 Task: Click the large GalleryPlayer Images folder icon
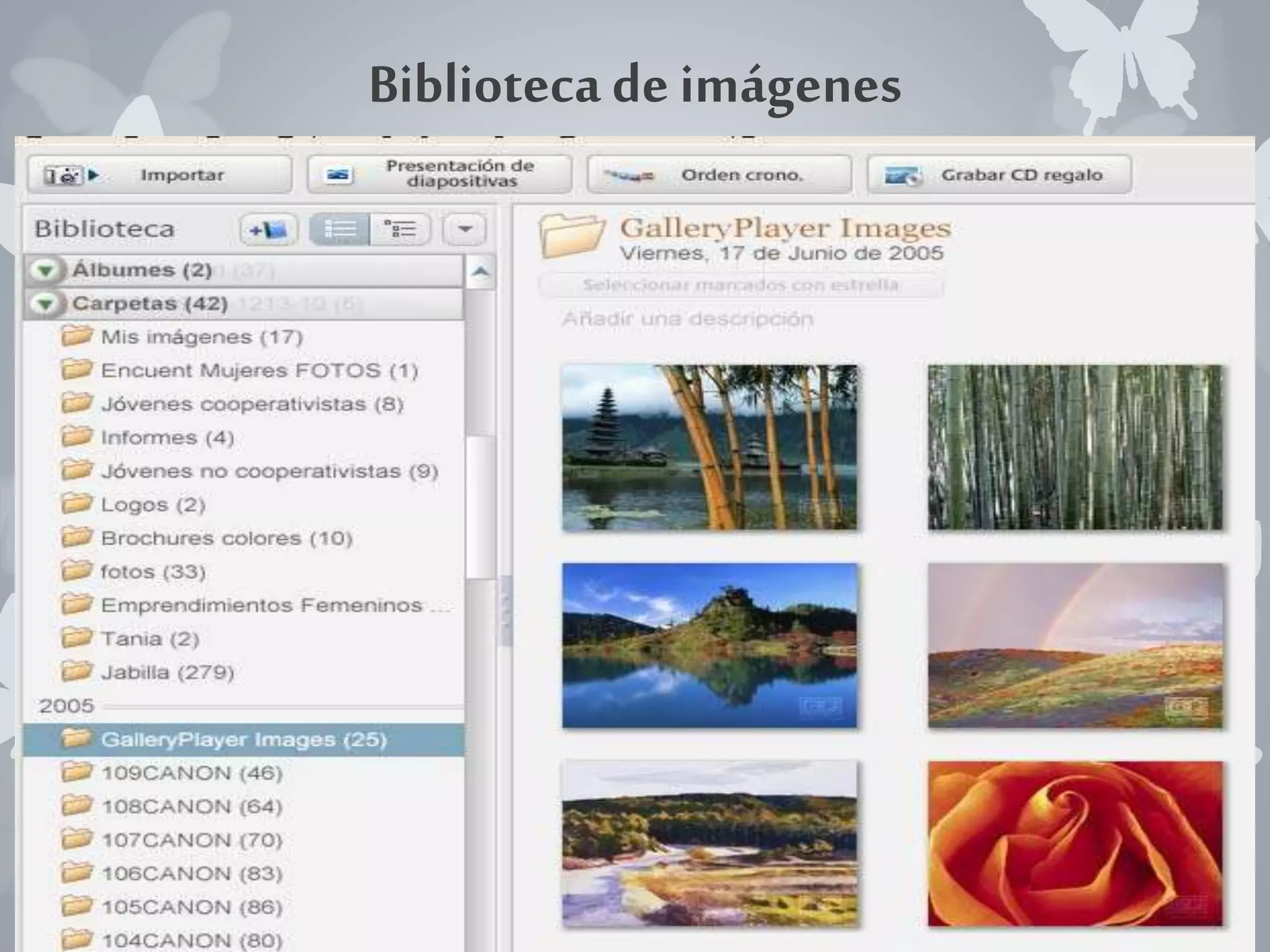click(x=572, y=236)
